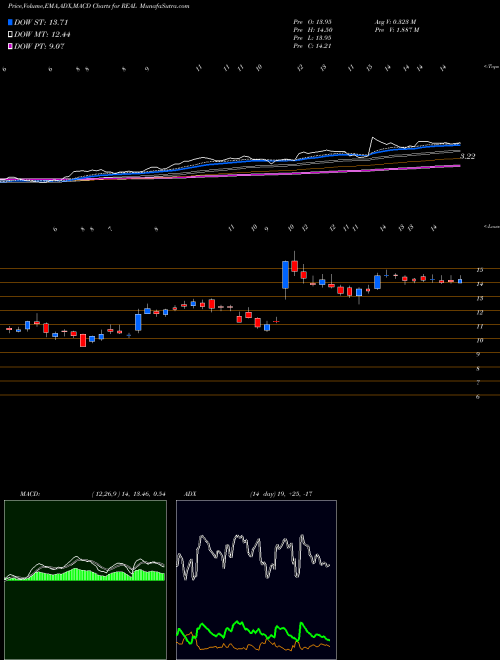Viewport: 500px width, 660px height.
Task: Click the tall blue gap-up candlestick
Action: pyautogui.click(x=285, y=275)
